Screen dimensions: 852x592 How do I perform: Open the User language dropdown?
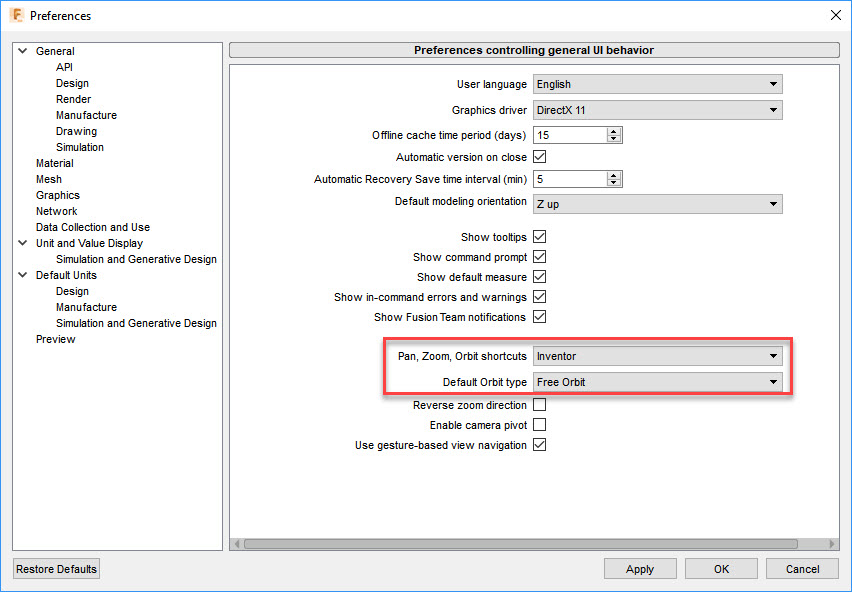(x=774, y=84)
